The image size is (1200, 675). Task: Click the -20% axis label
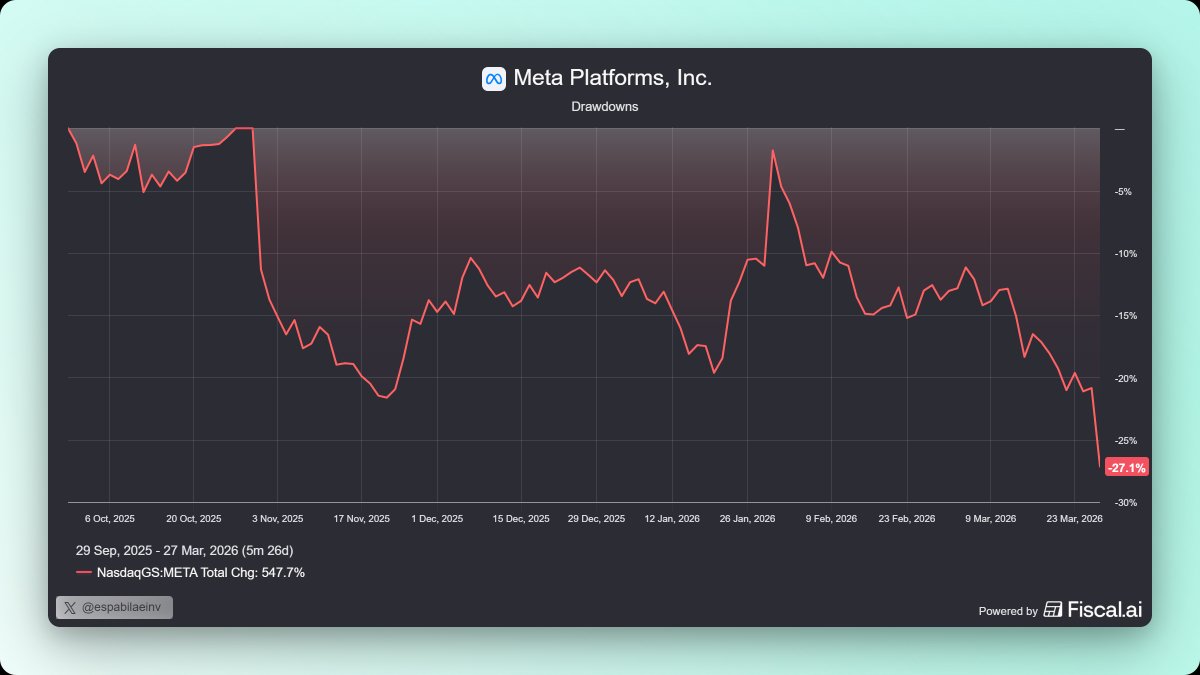1126,379
